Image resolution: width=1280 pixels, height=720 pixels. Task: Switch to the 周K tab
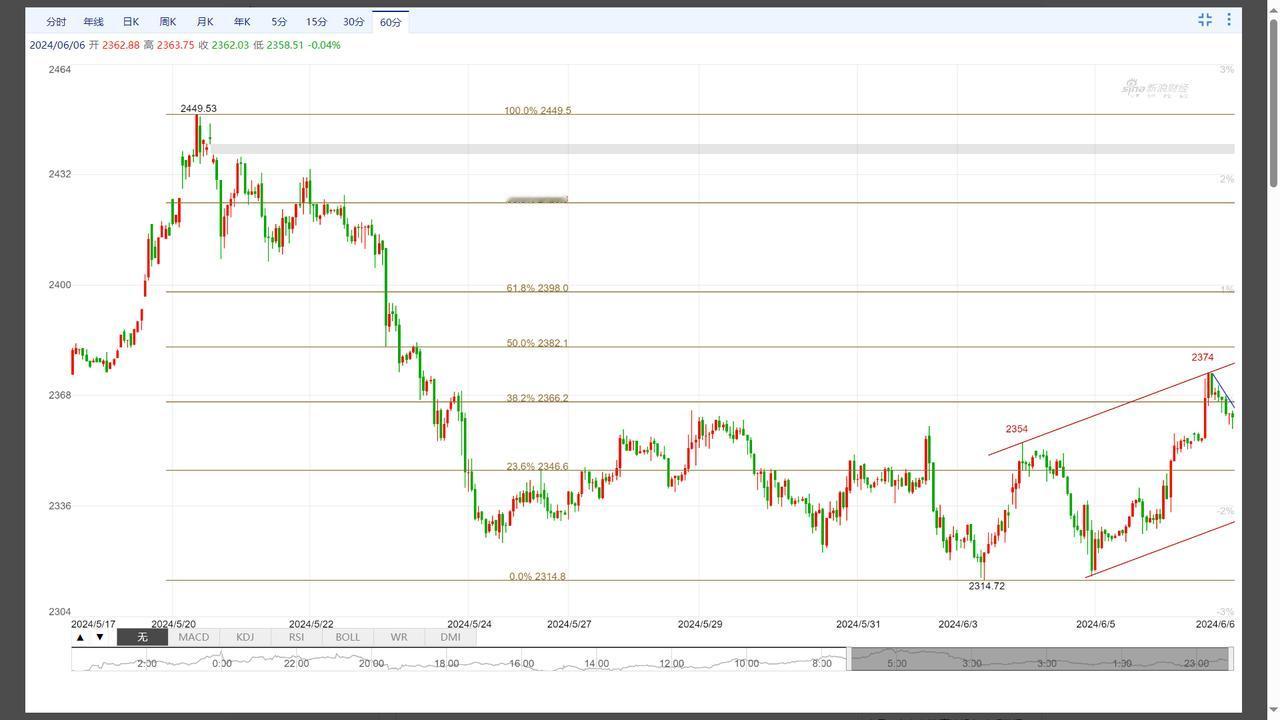coord(168,22)
